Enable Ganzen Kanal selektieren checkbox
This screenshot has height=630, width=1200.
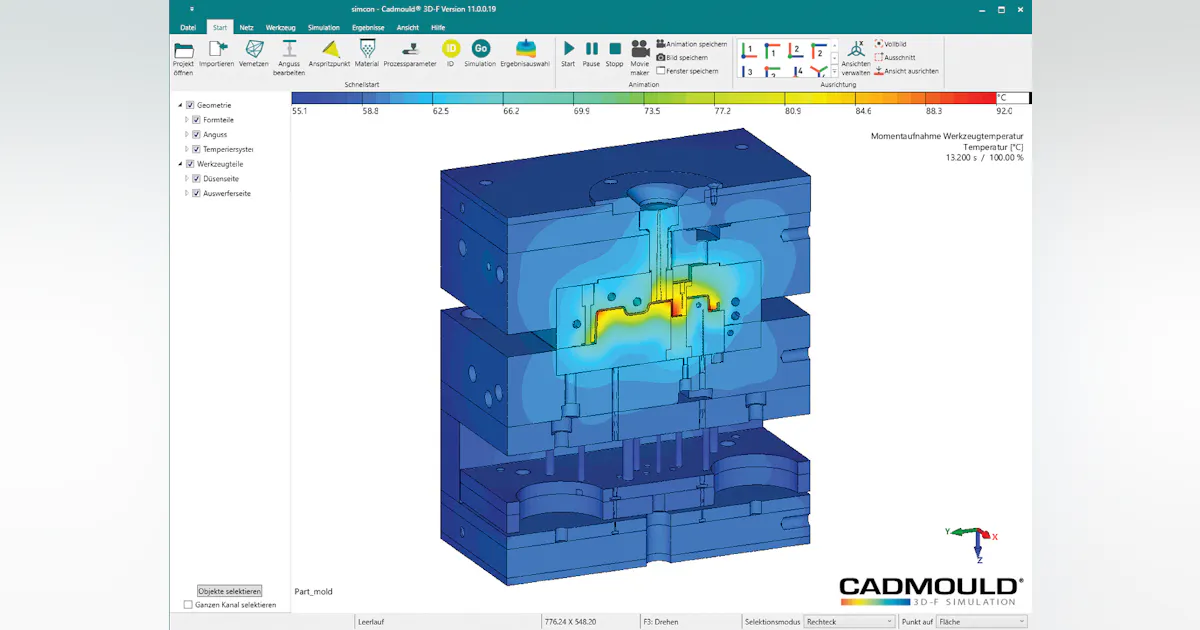188,604
